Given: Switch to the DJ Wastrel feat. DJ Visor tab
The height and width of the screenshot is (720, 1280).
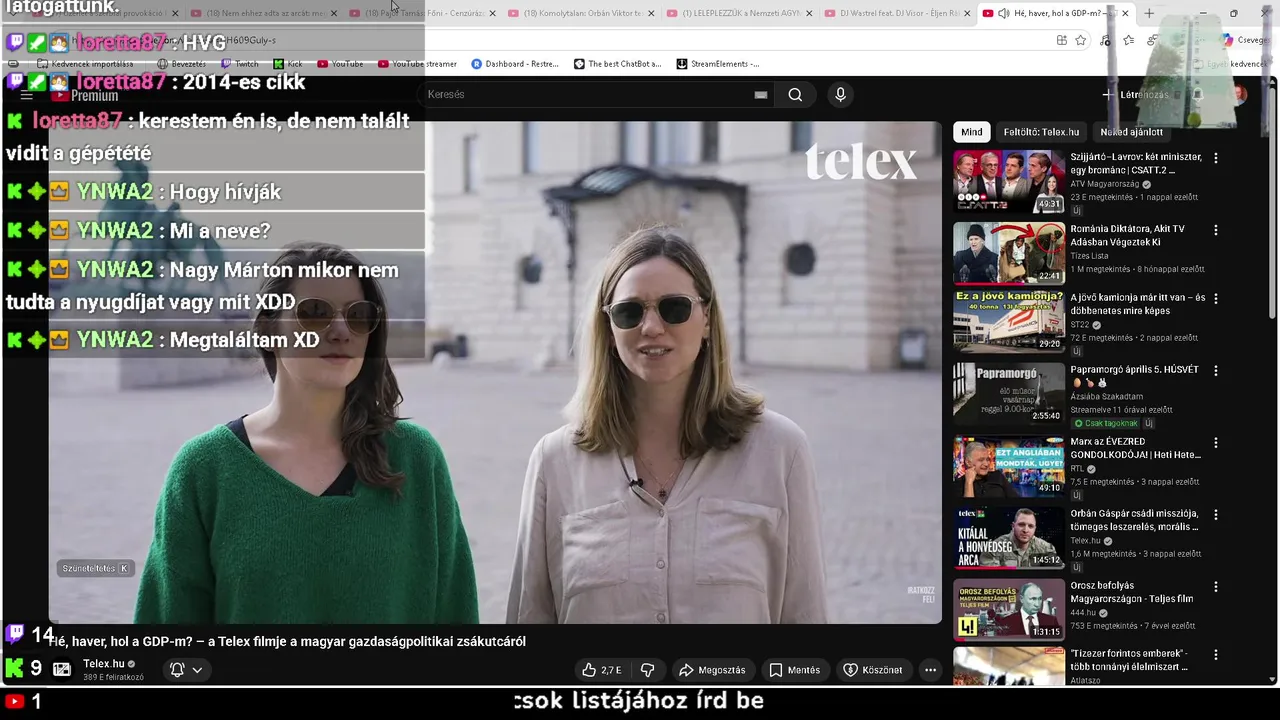Looking at the screenshot, I should pyautogui.click(x=897, y=13).
